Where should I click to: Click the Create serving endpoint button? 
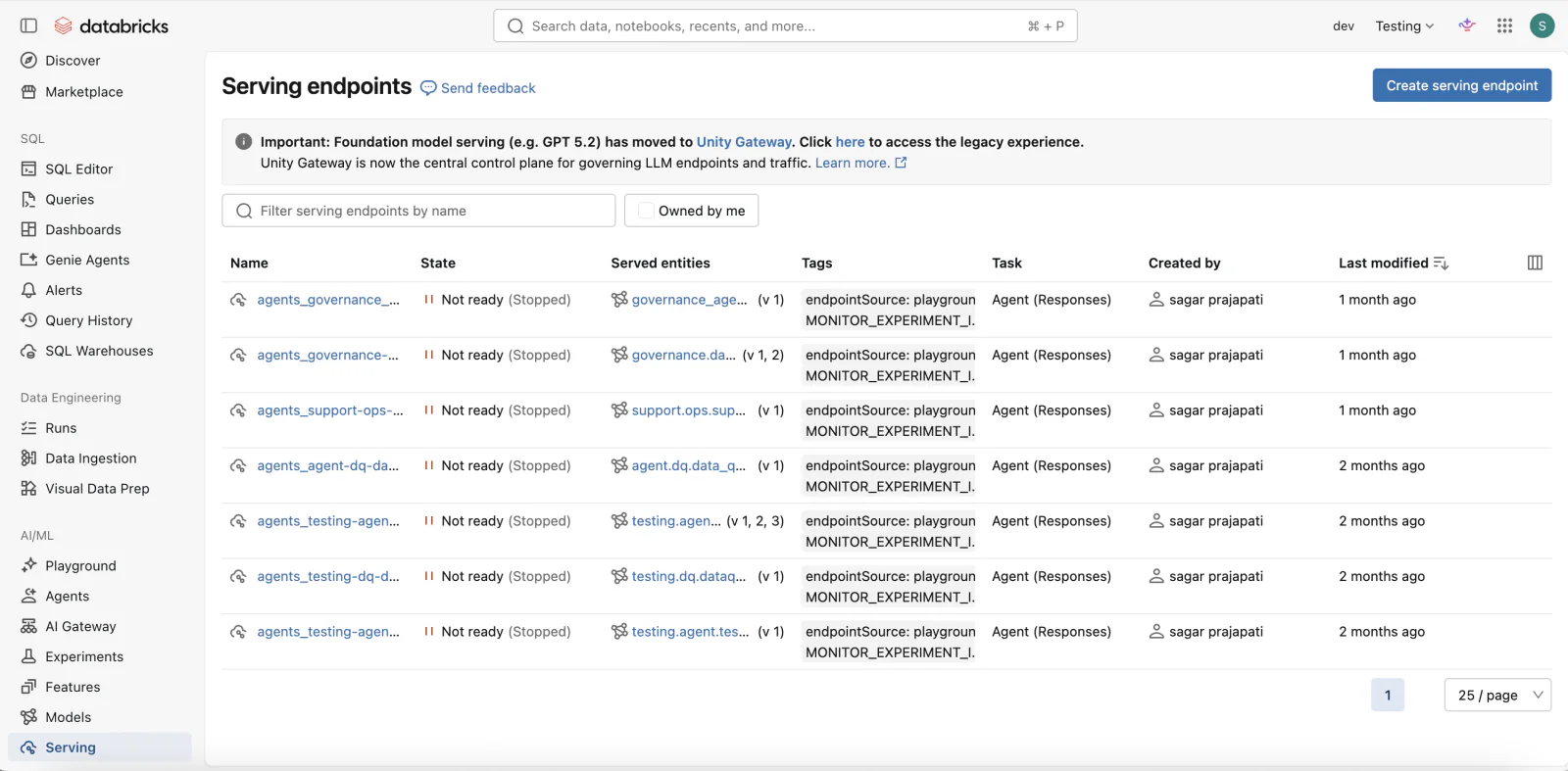(1461, 85)
